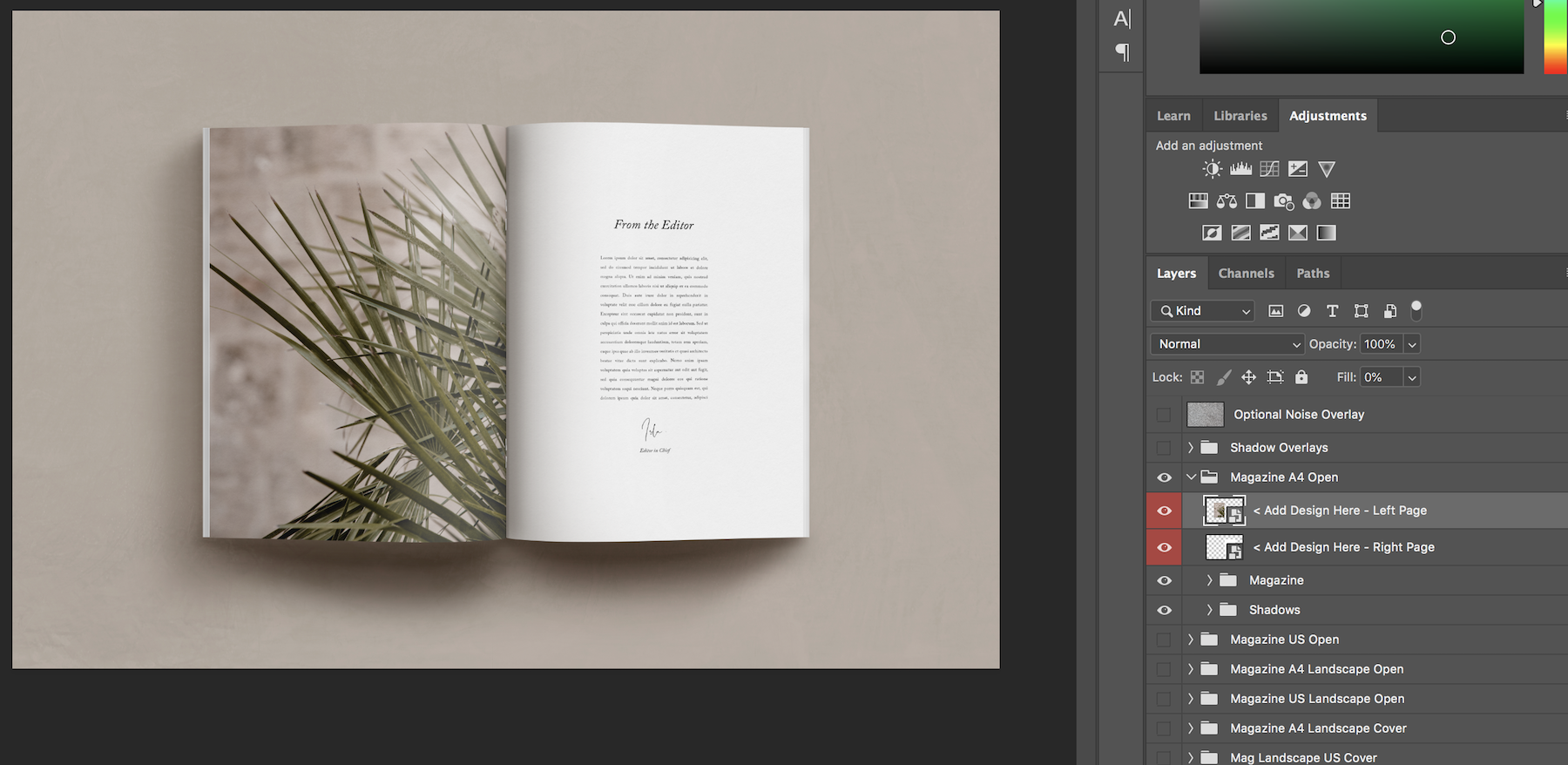This screenshot has width=1568, height=765.
Task: Switch to the Channels tab
Action: click(1246, 274)
